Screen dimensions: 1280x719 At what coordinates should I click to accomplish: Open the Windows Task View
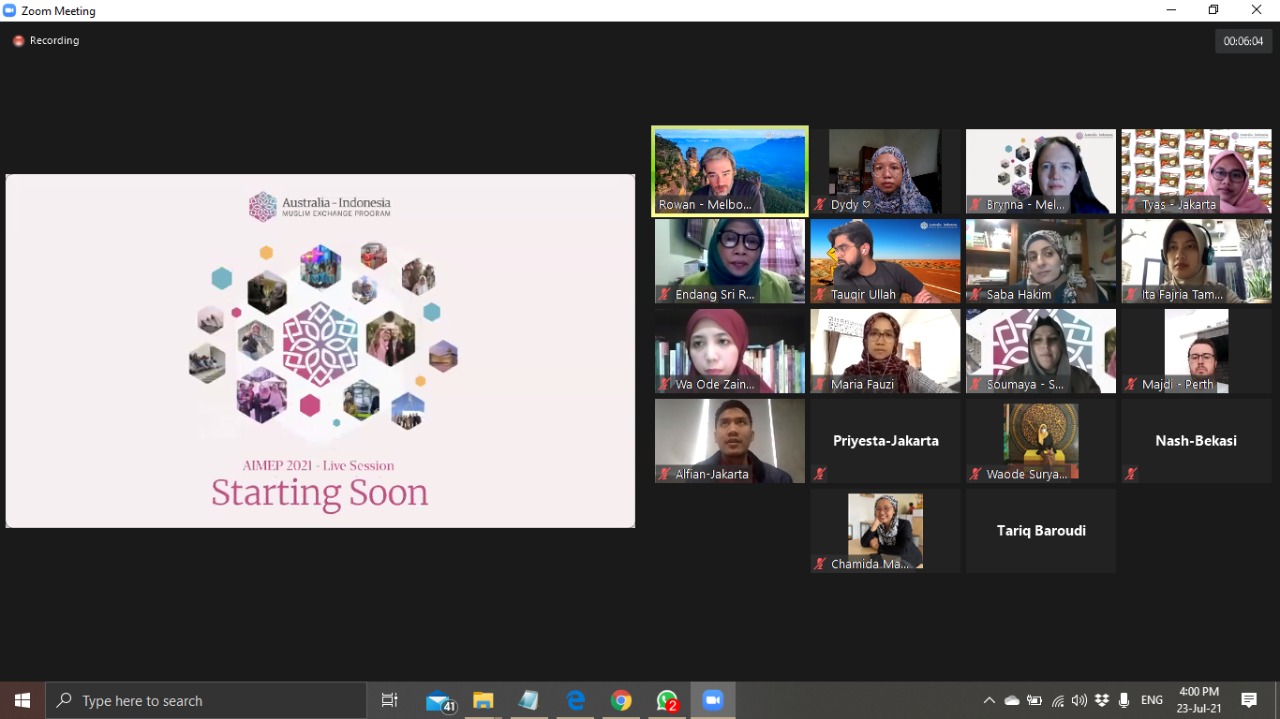pos(390,700)
